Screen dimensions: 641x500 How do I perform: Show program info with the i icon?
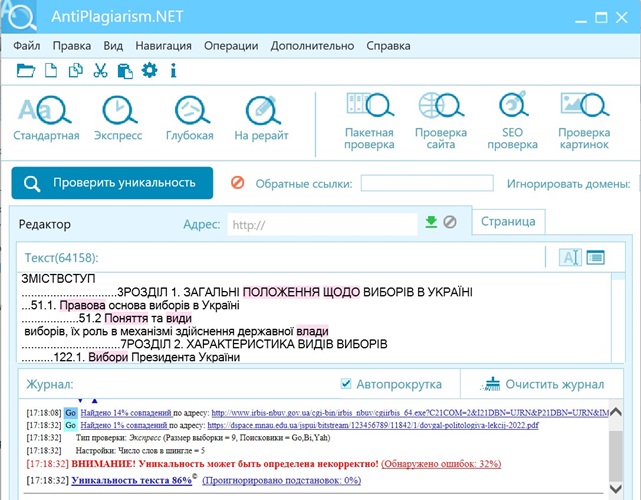click(173, 70)
